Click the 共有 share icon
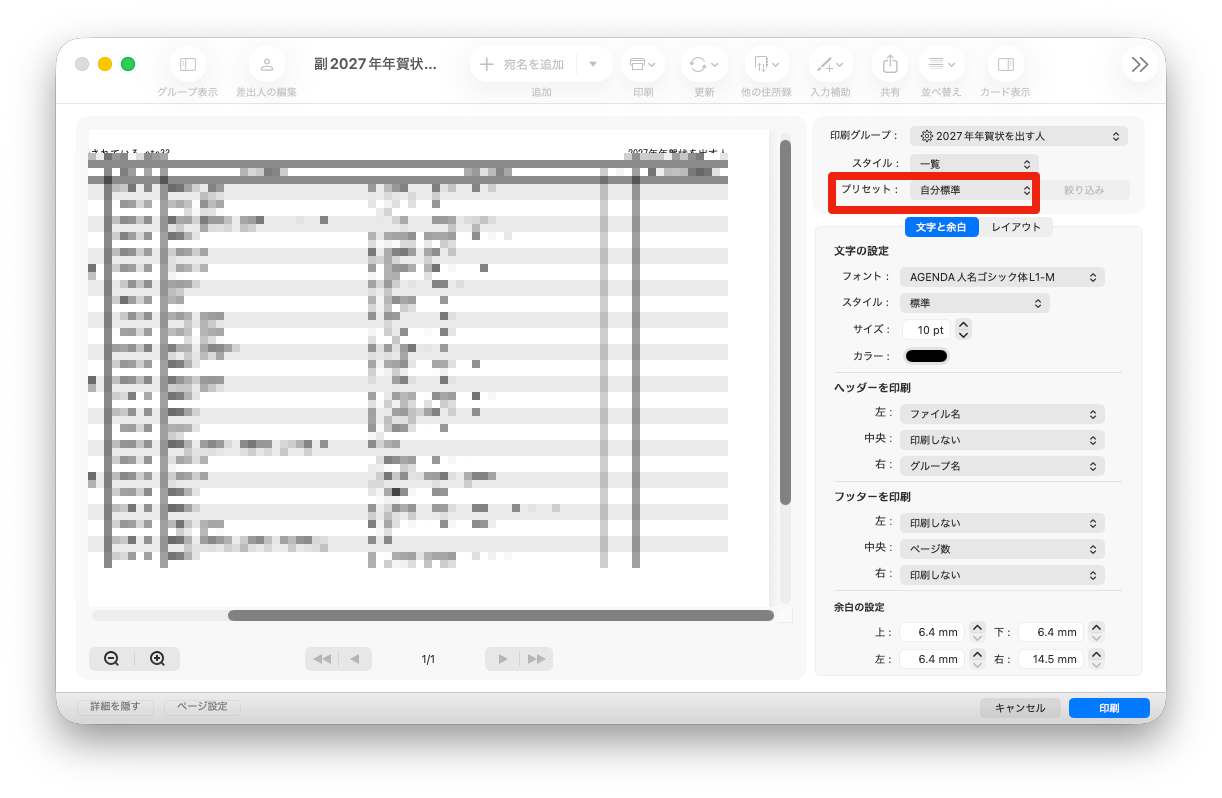 point(889,64)
